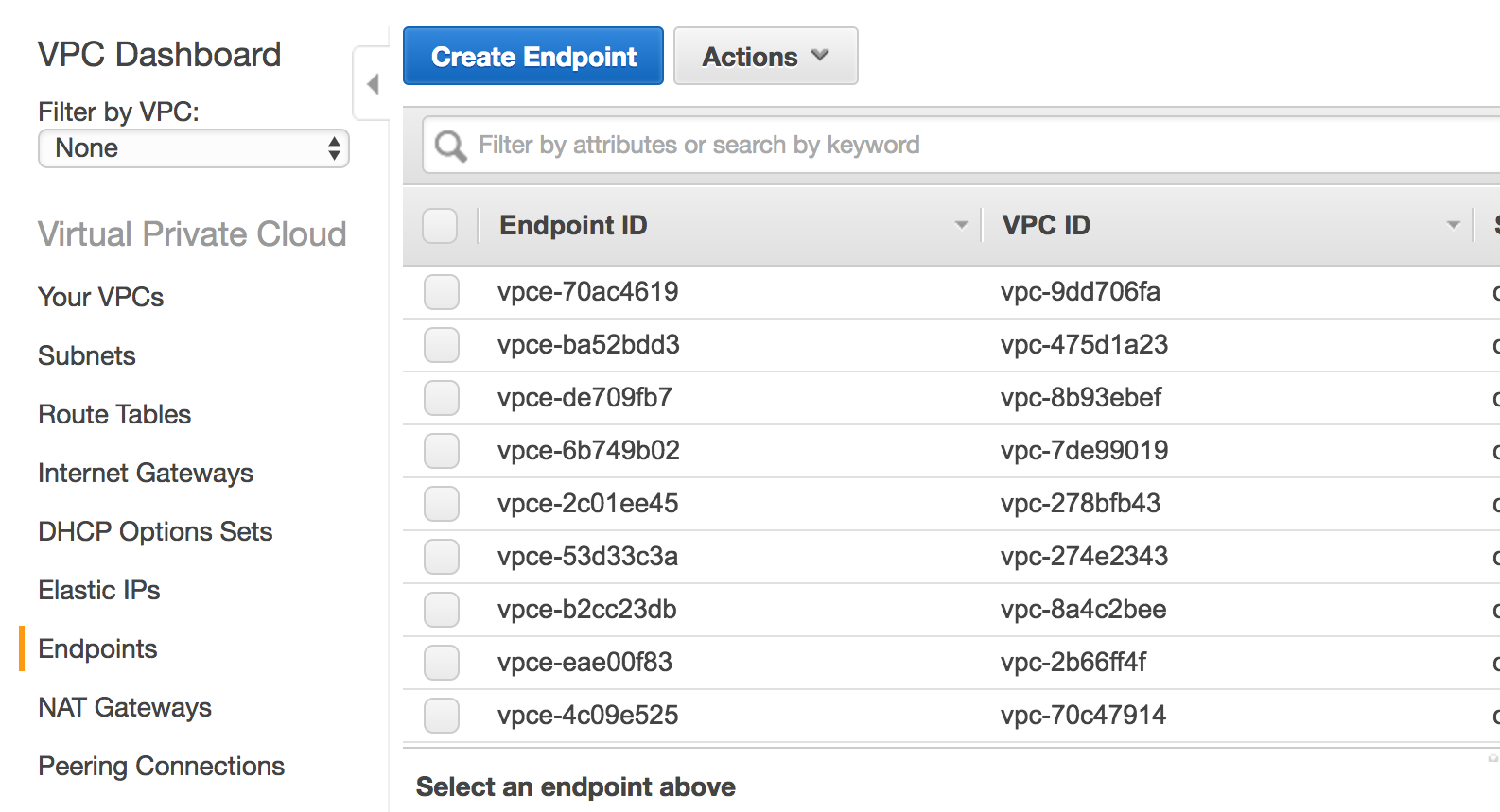
Task: Click the VPC Dashboard link
Action: [159, 55]
